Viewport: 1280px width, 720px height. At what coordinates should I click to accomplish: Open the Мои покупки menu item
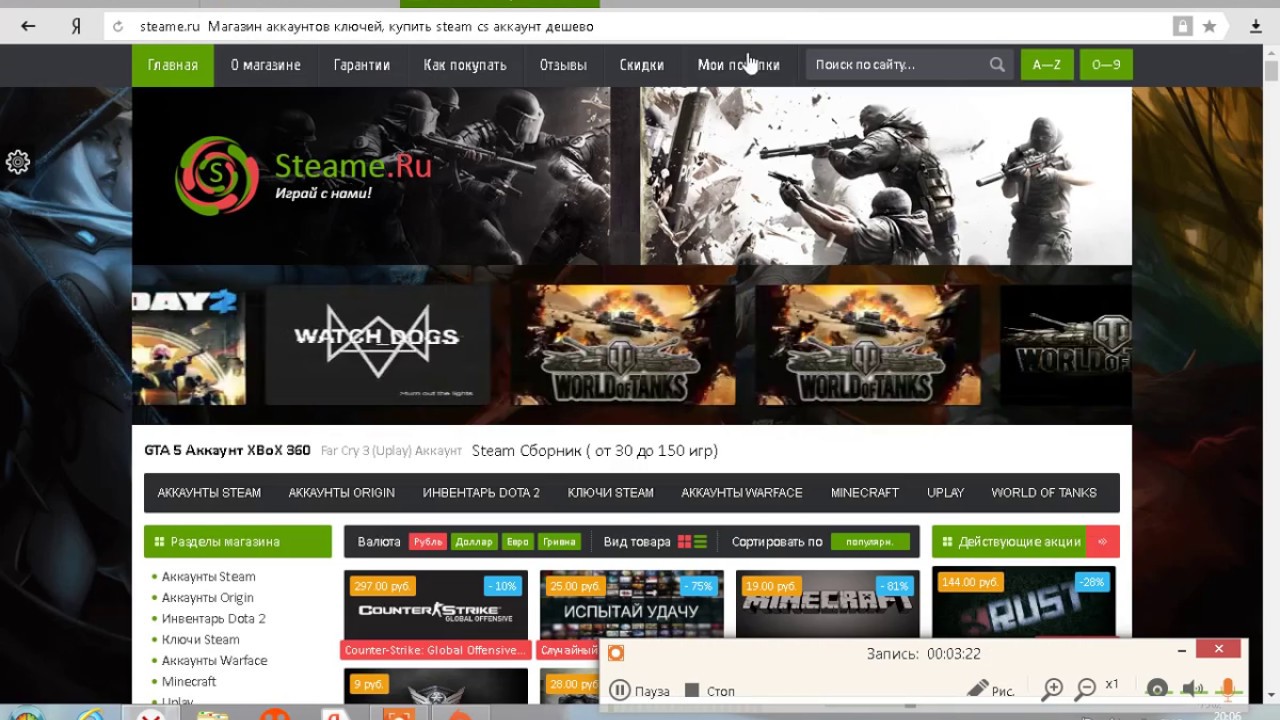pyautogui.click(x=738, y=65)
